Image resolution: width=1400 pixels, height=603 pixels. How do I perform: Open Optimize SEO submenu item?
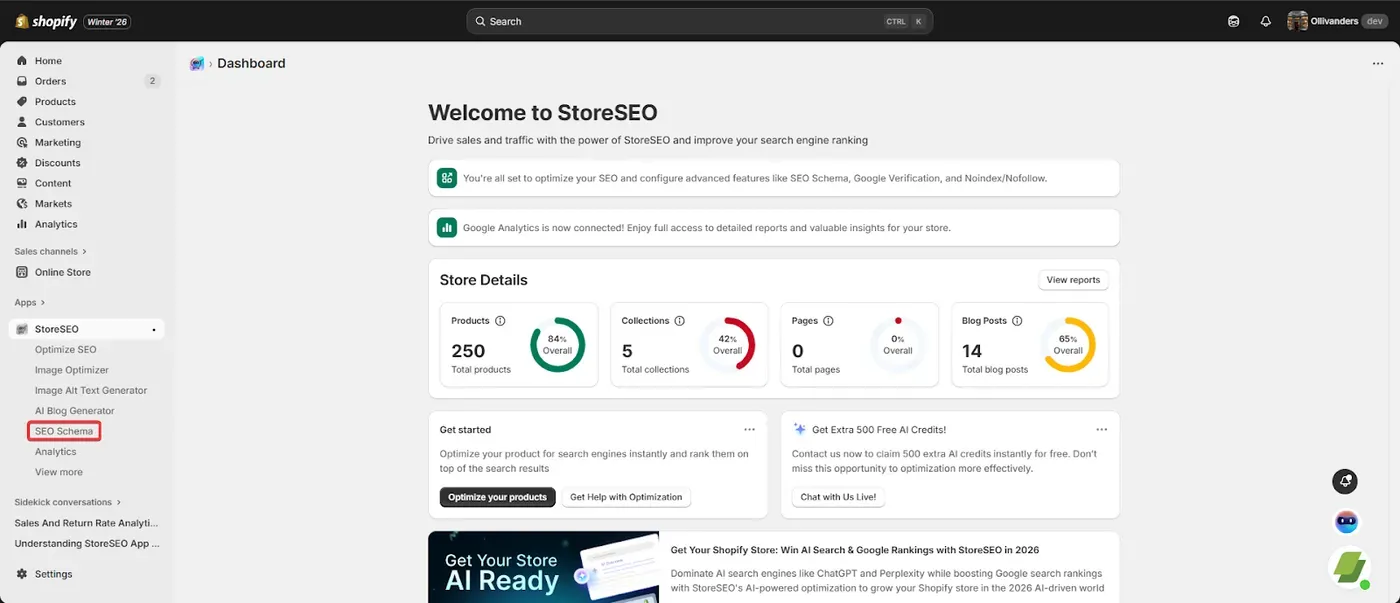pyautogui.click(x=66, y=349)
